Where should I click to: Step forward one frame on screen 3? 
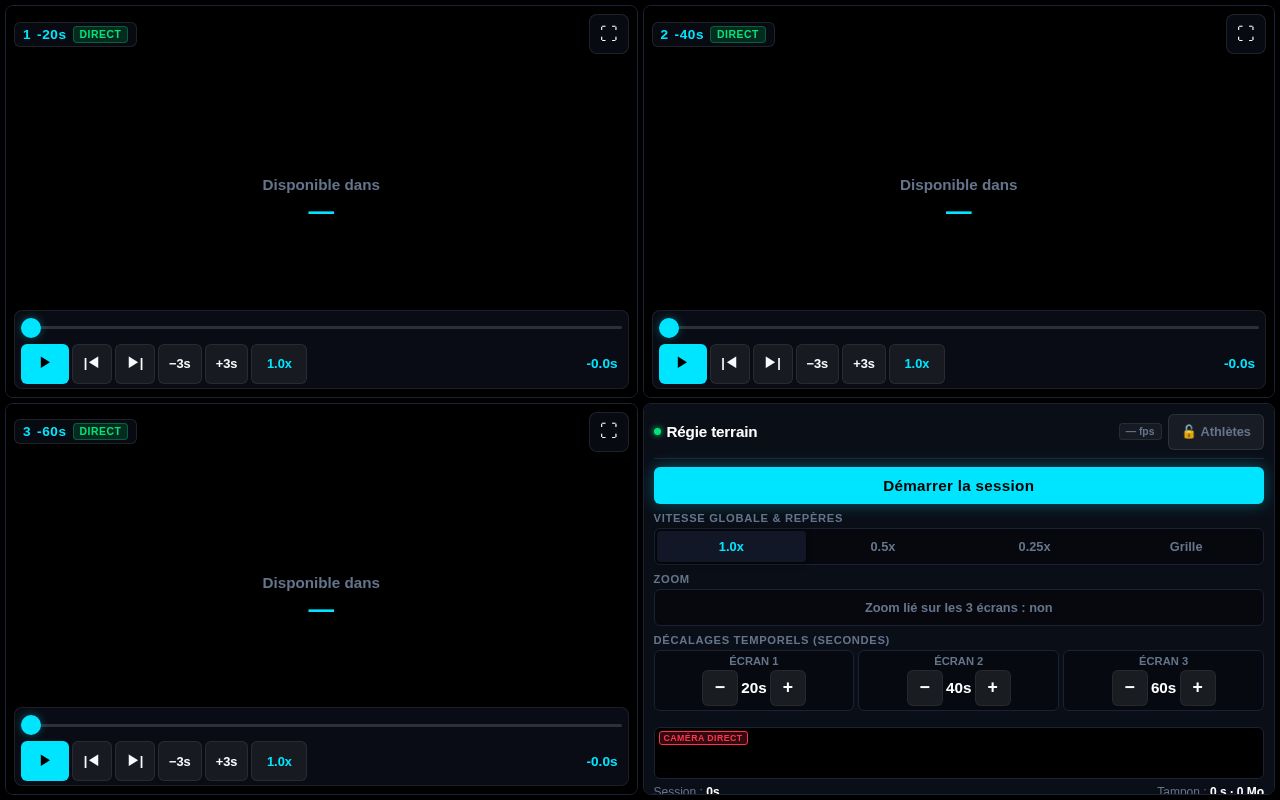pos(135,761)
